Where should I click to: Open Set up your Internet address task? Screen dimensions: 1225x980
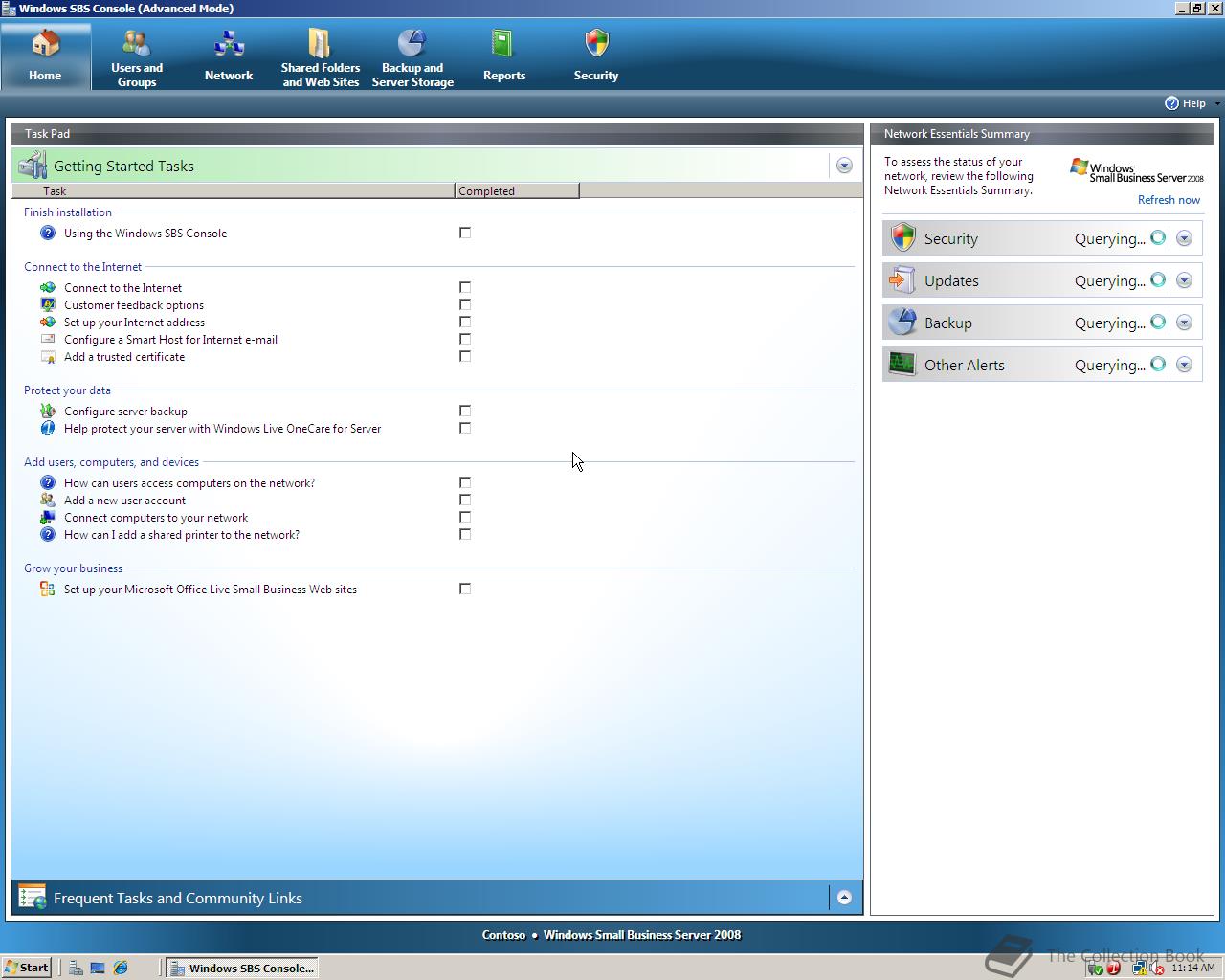134,323
